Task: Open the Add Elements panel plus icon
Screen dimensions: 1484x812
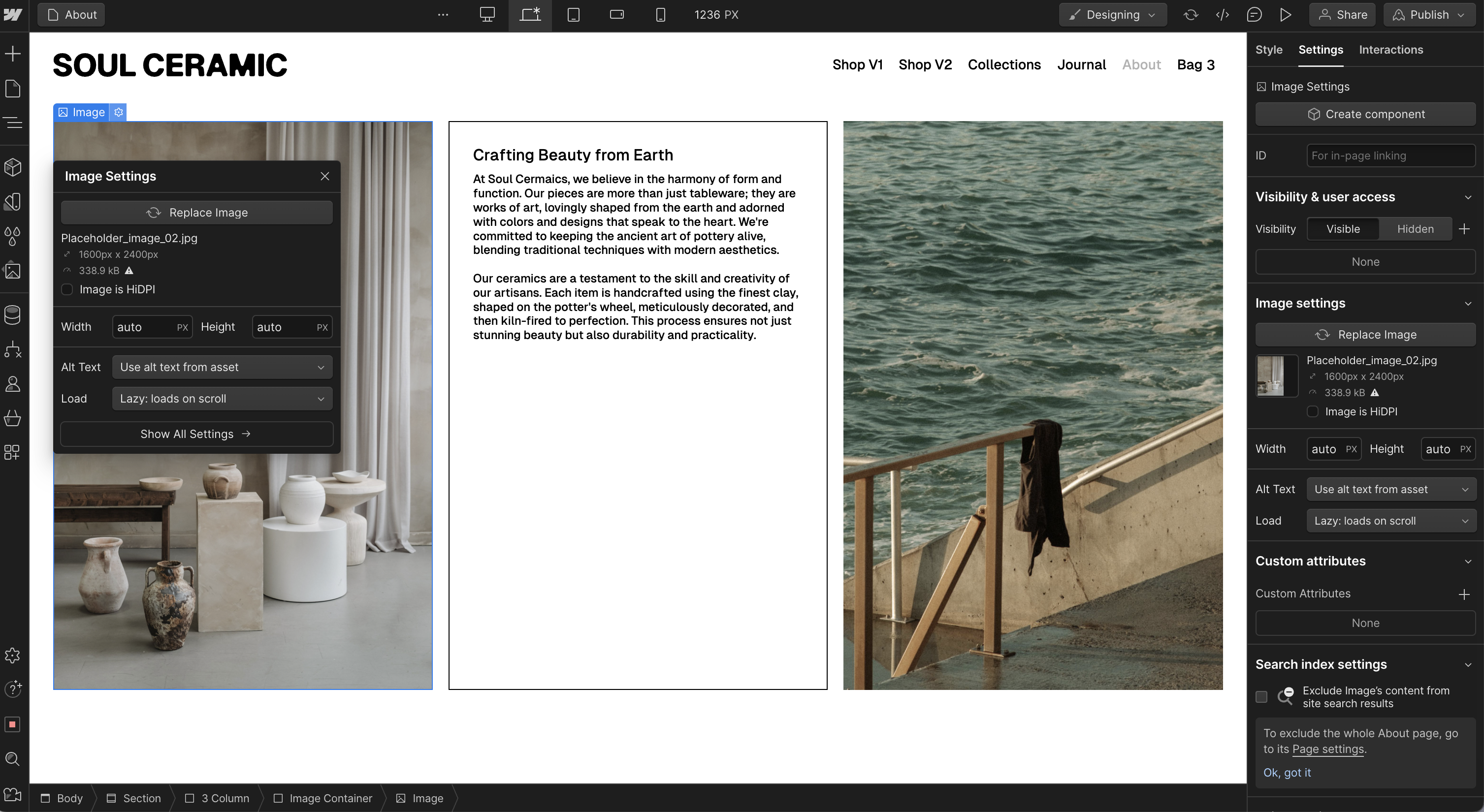Action: [x=13, y=54]
